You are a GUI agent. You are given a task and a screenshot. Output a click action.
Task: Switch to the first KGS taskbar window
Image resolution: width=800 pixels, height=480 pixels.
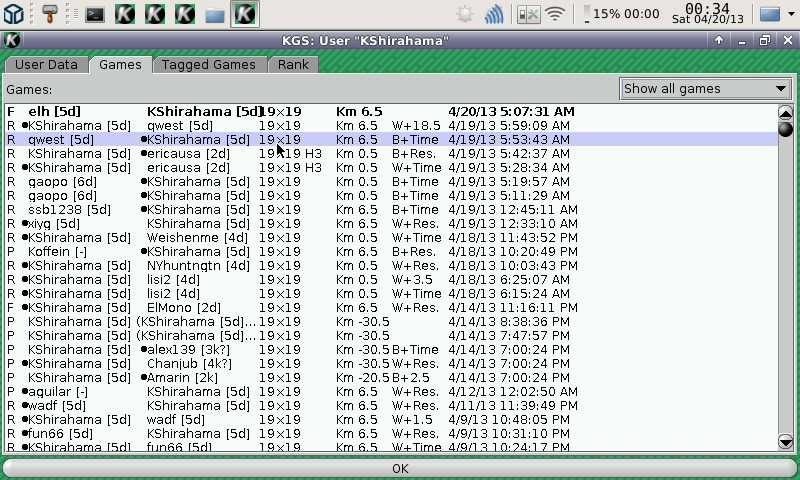pos(125,14)
